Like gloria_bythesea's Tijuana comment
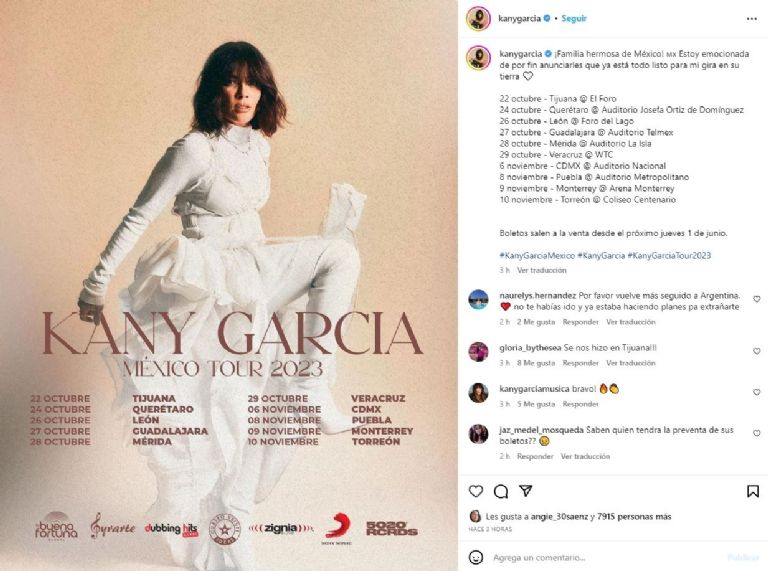 (x=757, y=351)
